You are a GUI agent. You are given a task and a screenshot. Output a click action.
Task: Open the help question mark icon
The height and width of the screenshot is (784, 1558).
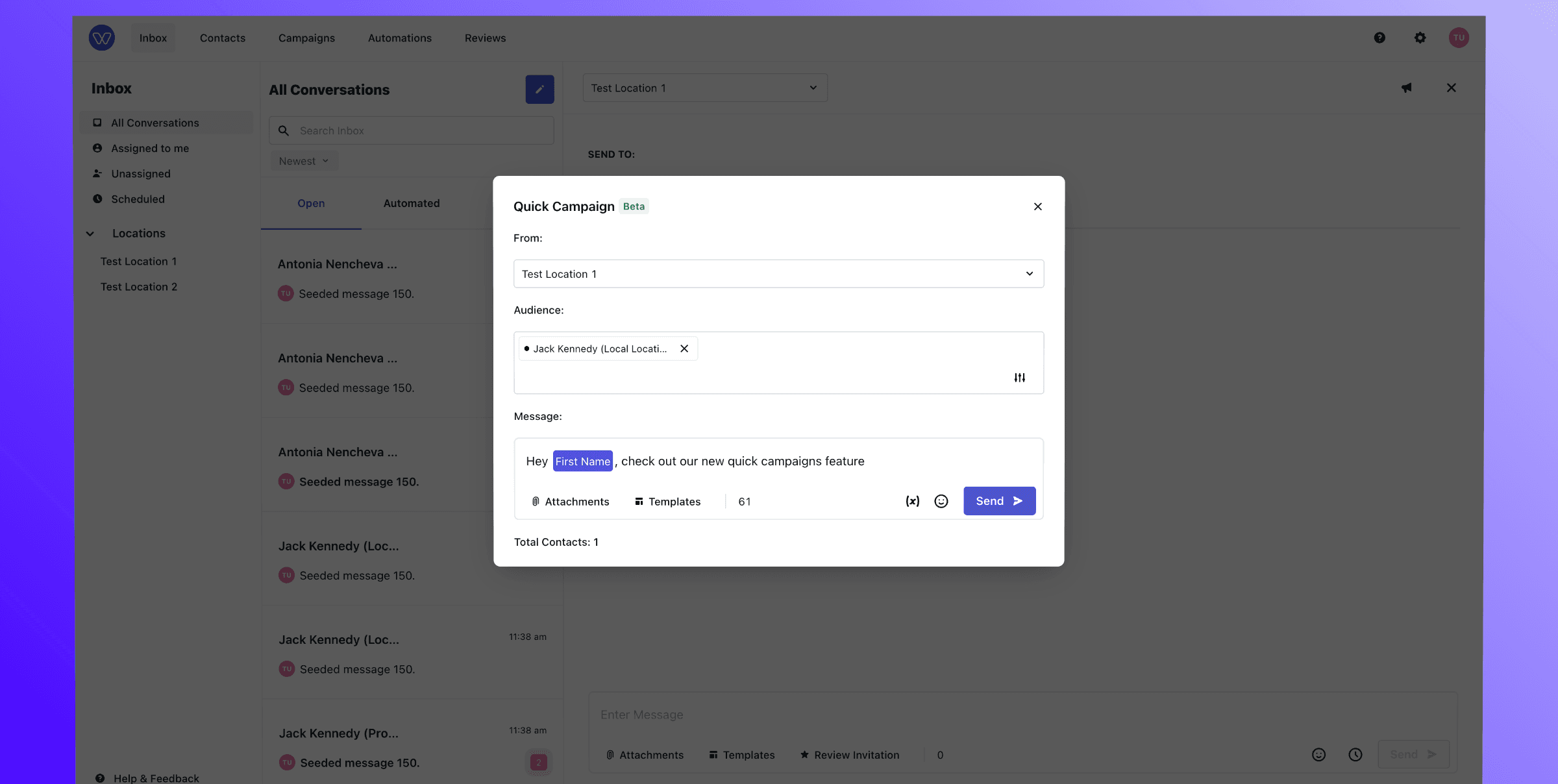1379,38
